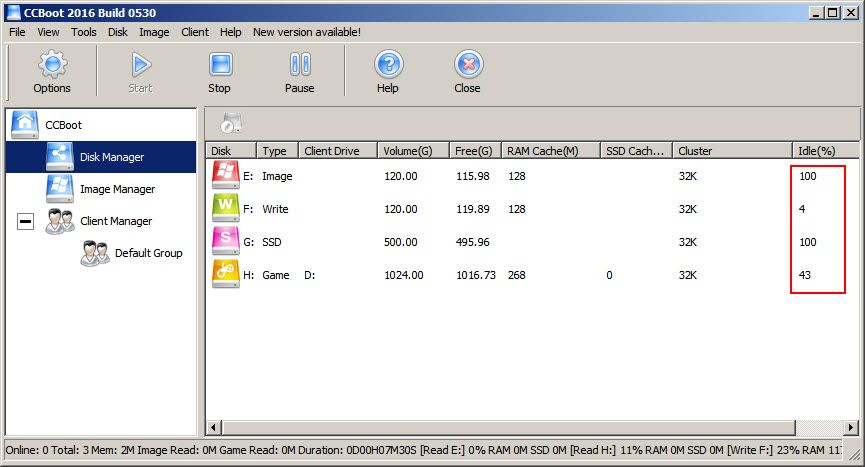Click the 500.00 volume value
This screenshot has width=865, height=467.
click(401, 242)
